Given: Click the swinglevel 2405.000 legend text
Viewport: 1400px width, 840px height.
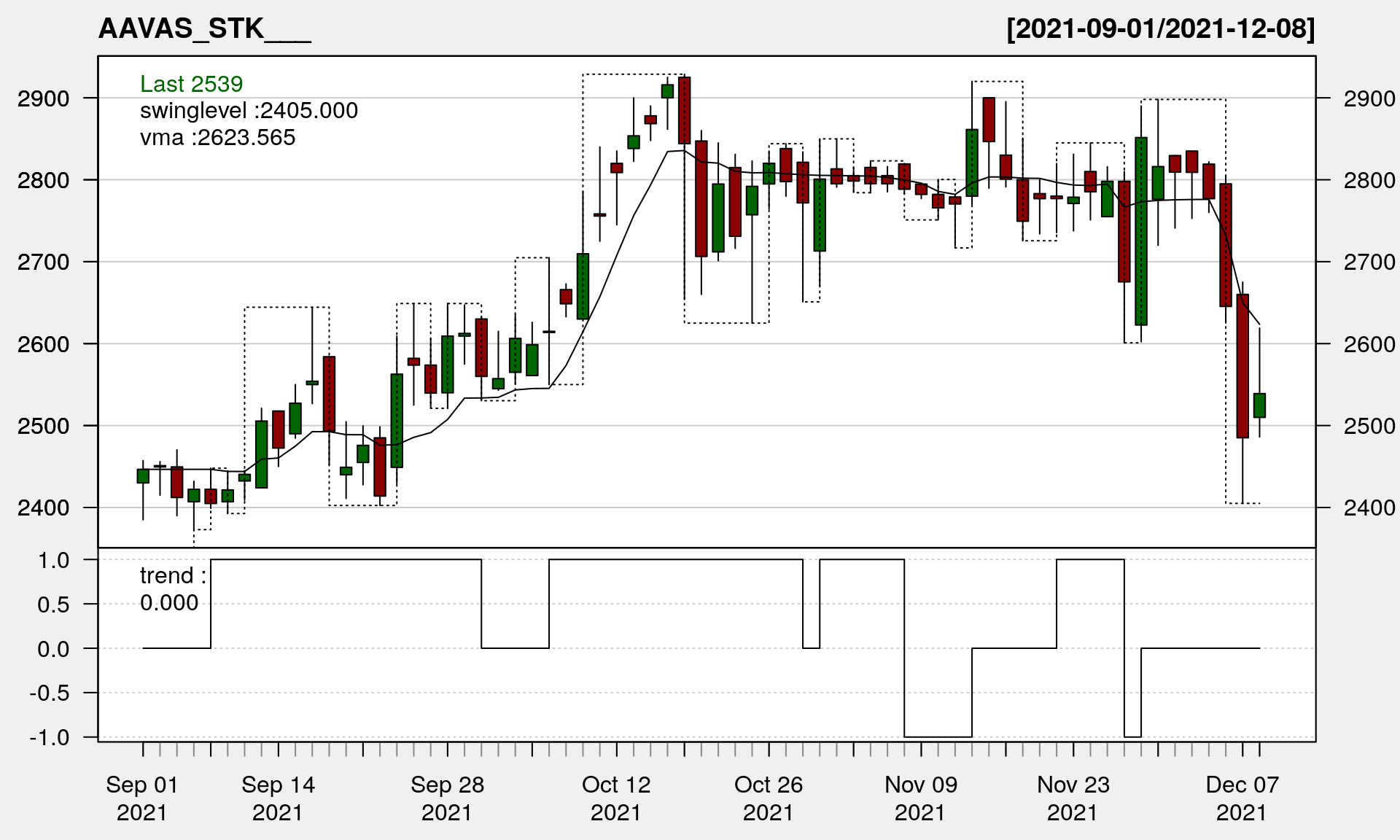Looking at the screenshot, I should coord(249,111).
